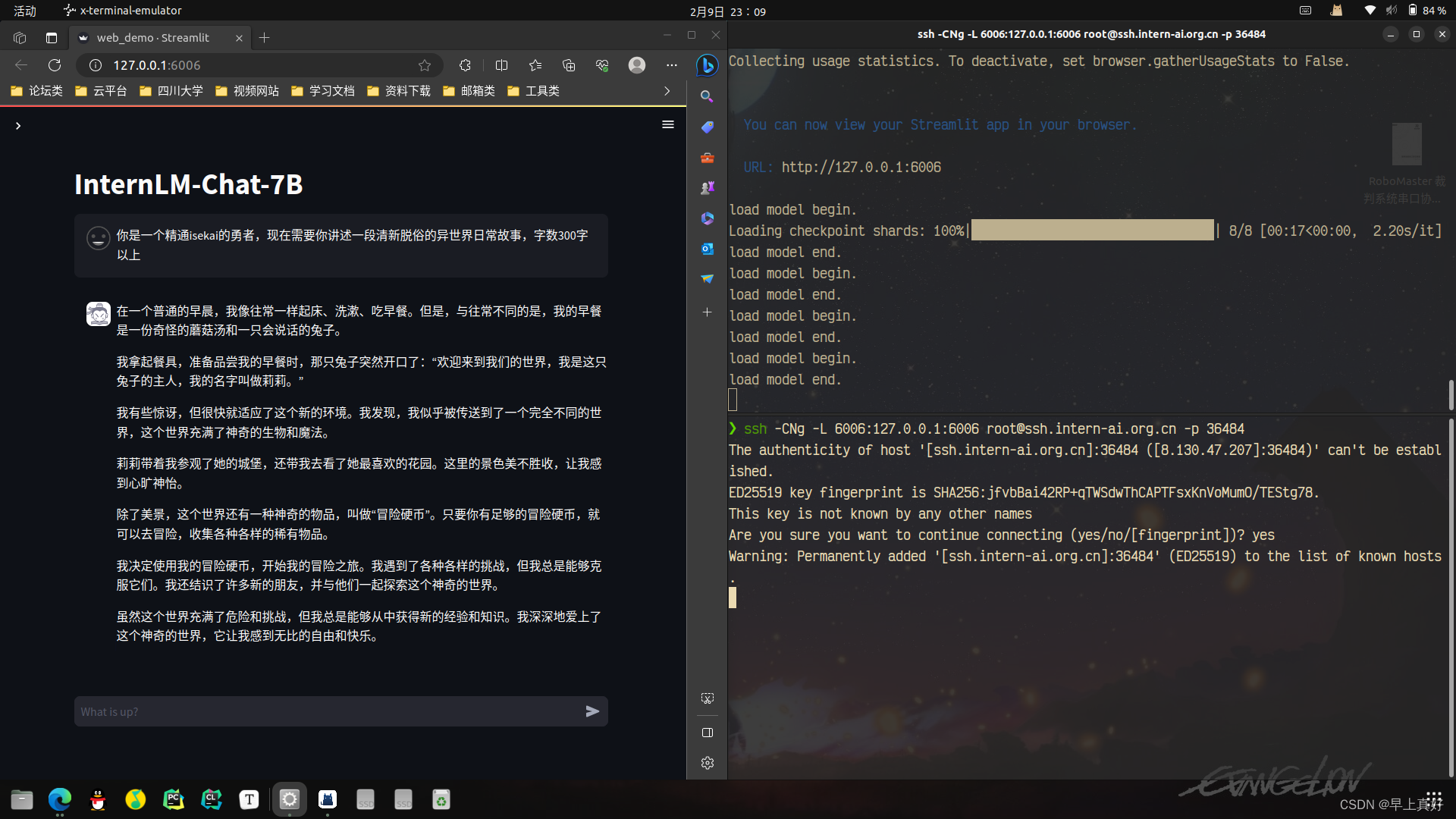Expand the Streamlit sidebar chevron
Image resolution: width=1456 pixels, height=819 pixels.
pyautogui.click(x=18, y=126)
